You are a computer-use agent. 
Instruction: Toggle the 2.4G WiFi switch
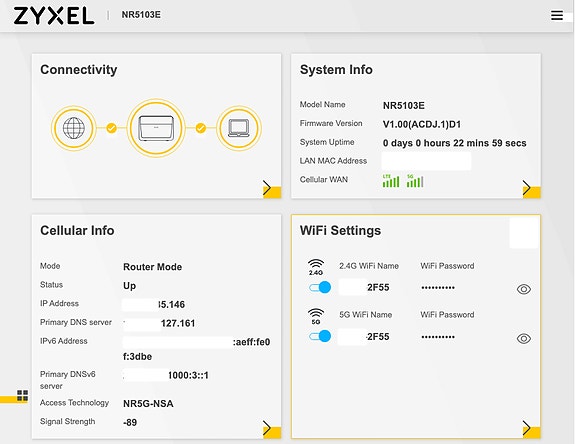(320, 287)
